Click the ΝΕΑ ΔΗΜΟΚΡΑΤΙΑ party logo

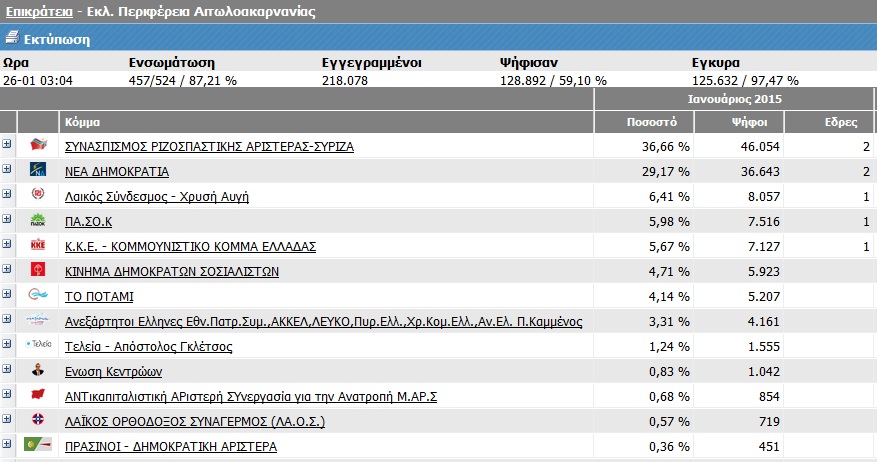(38, 169)
